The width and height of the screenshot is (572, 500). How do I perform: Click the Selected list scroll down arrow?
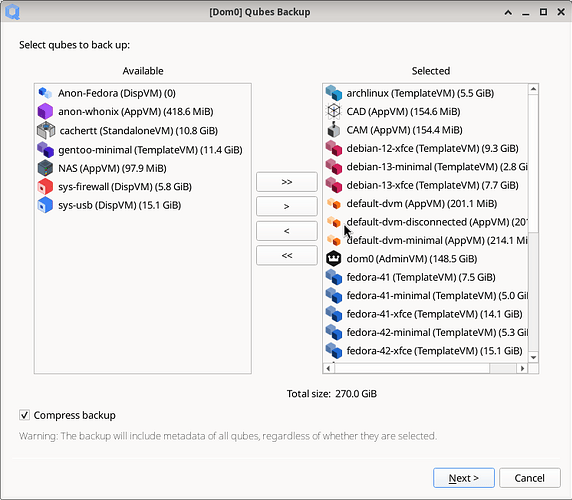point(533,357)
